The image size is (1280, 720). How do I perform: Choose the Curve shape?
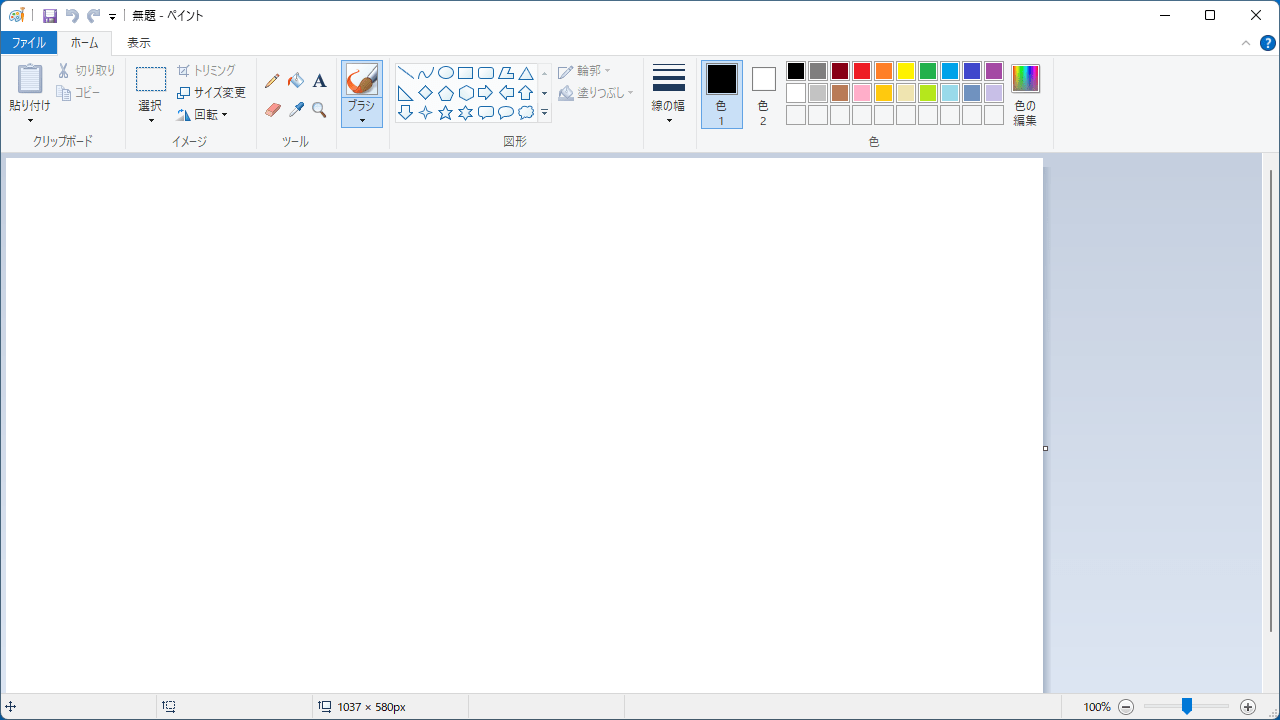coord(425,73)
